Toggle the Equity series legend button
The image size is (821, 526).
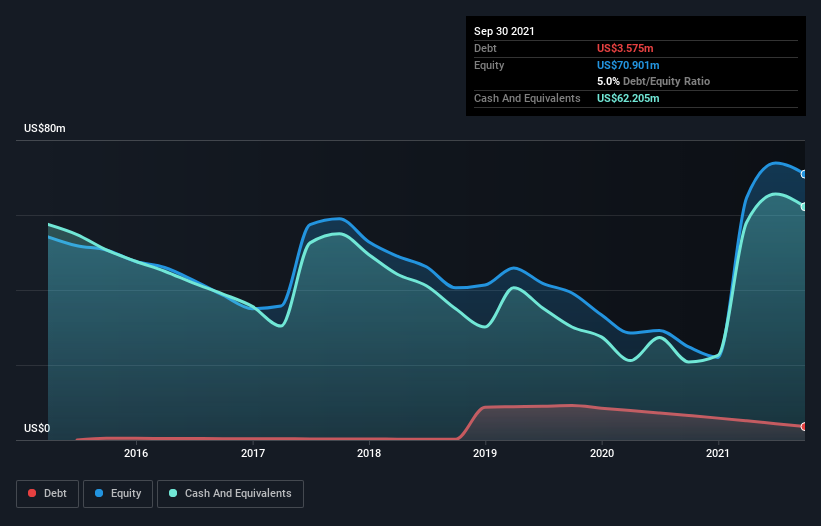pyautogui.click(x=118, y=494)
